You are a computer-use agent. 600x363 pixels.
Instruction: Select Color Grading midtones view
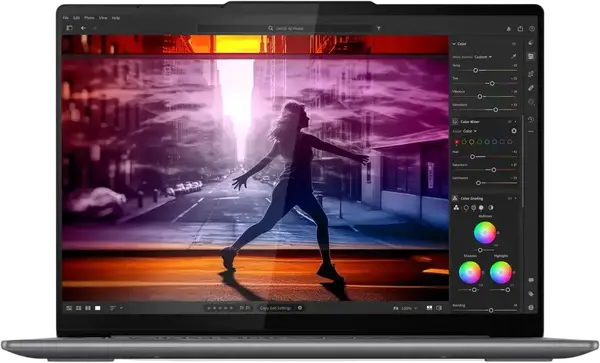coord(474,208)
